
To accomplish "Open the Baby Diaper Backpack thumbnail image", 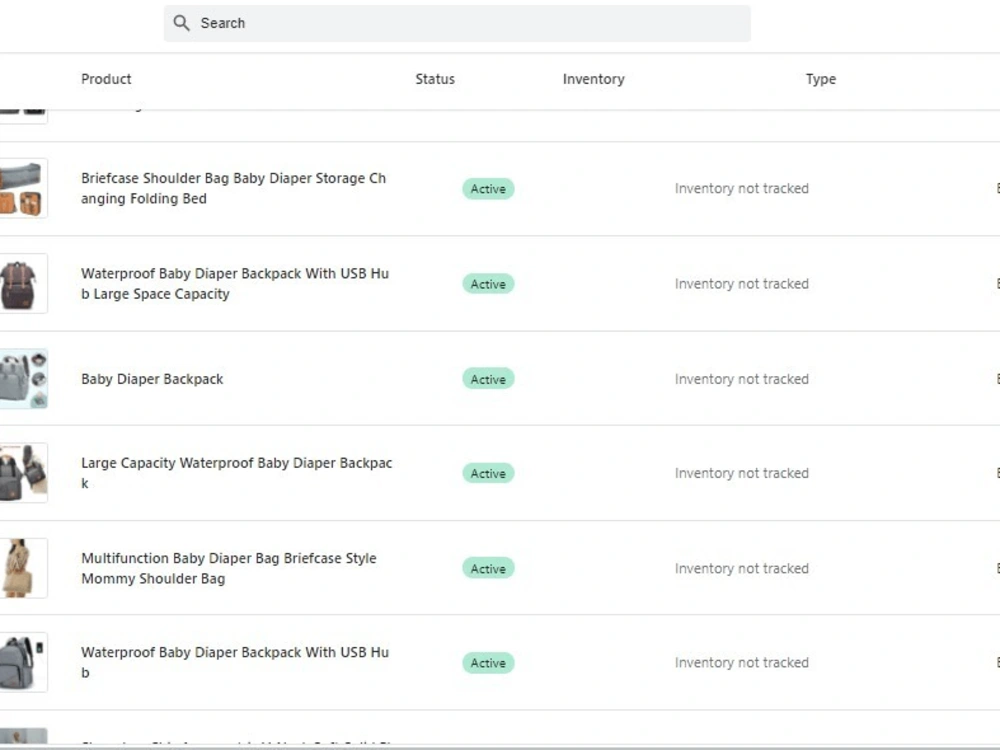I will [24, 379].
